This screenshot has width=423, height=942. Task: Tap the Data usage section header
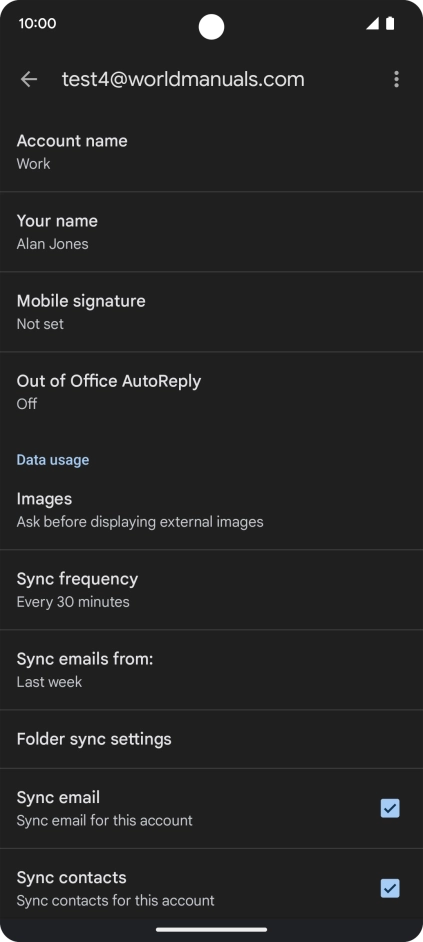[x=53, y=460]
